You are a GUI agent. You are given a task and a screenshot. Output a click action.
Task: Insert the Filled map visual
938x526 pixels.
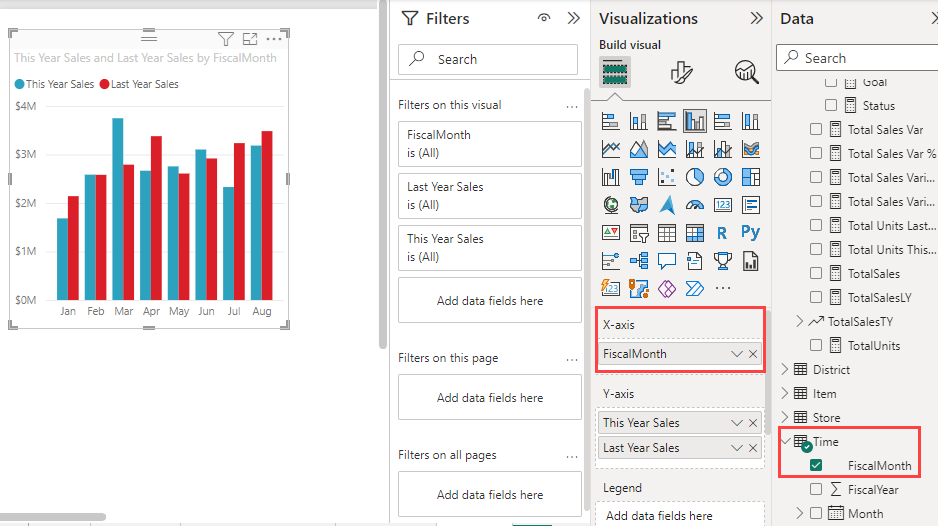(x=638, y=205)
